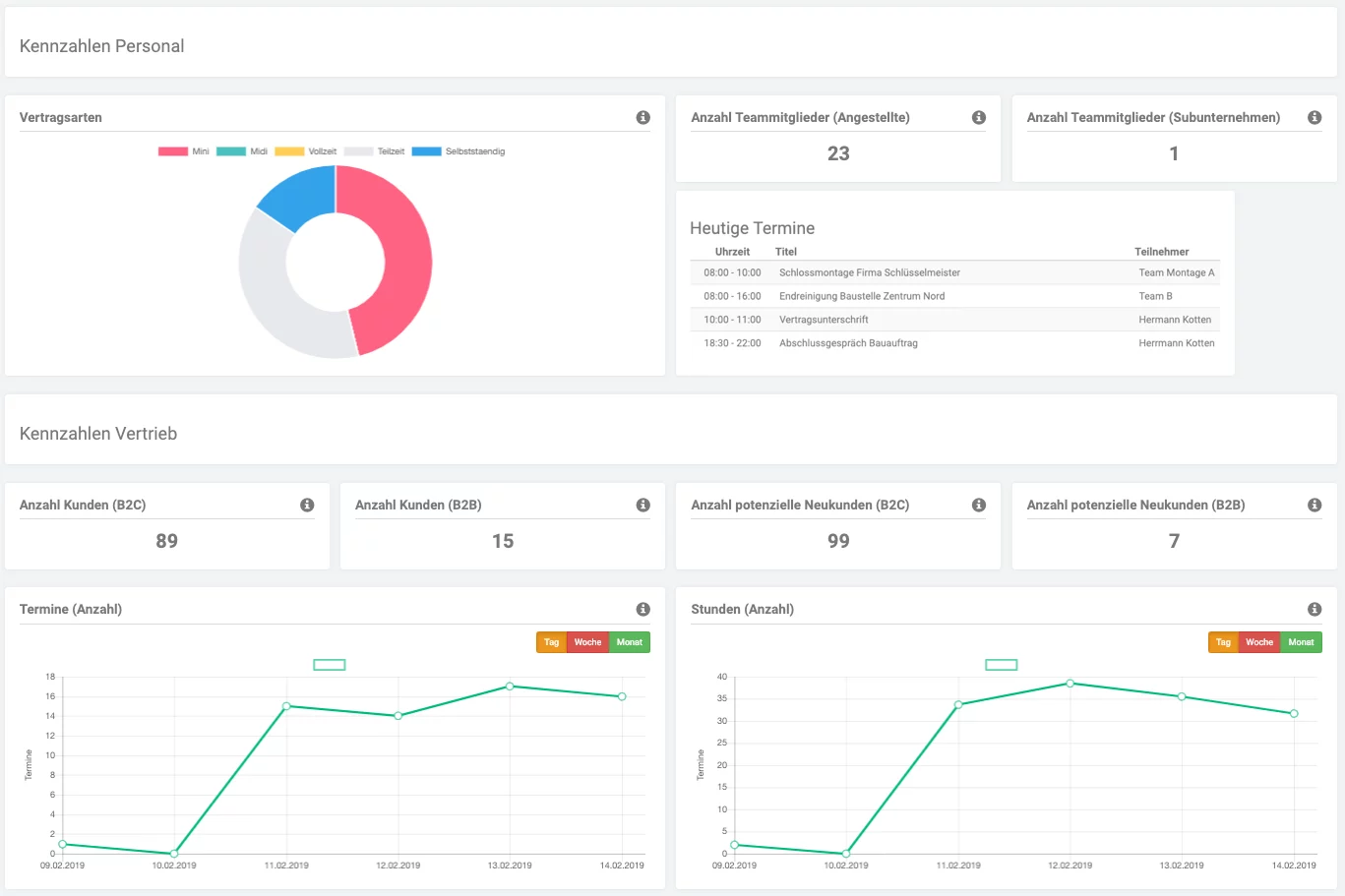Image resolution: width=1345 pixels, height=896 pixels.
Task: Click the Selbststaendig legend swatch
Action: tap(426, 151)
